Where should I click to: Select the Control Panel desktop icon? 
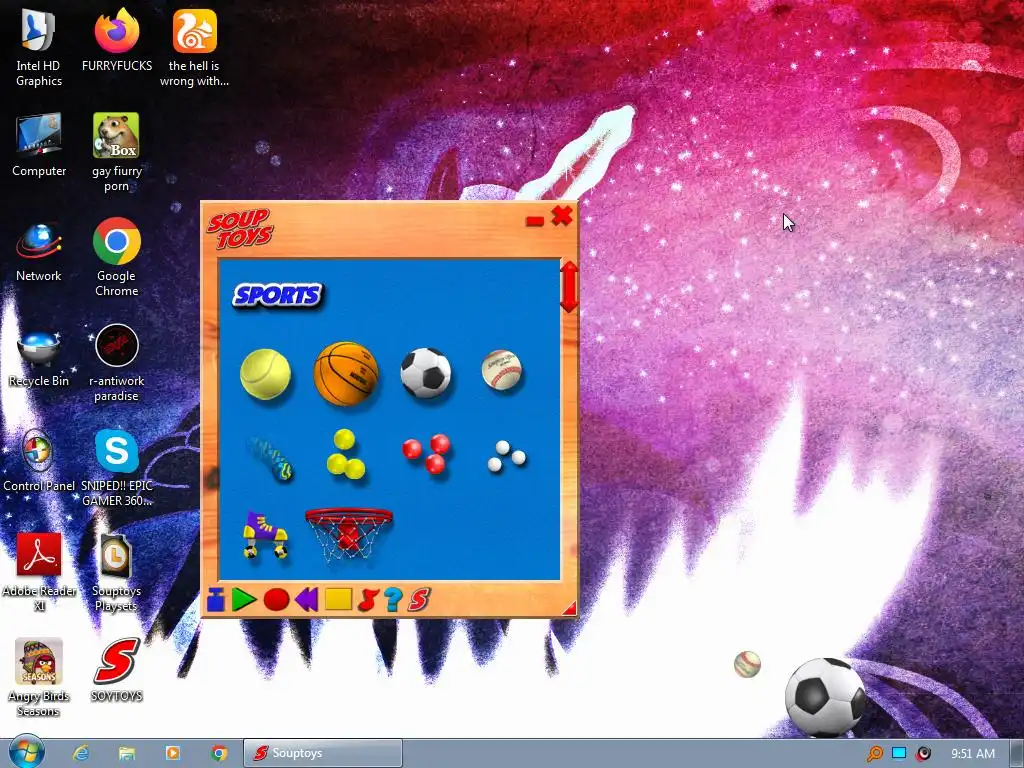pyautogui.click(x=39, y=460)
